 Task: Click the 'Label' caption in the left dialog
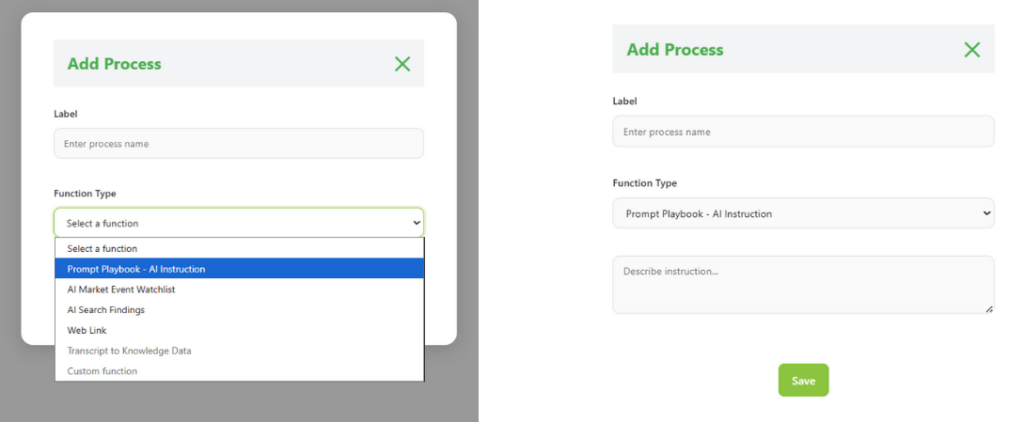(x=66, y=114)
